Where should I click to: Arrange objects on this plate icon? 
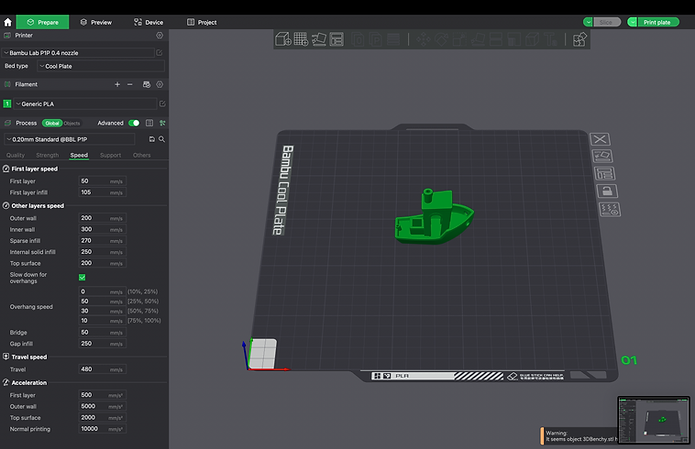click(x=605, y=173)
